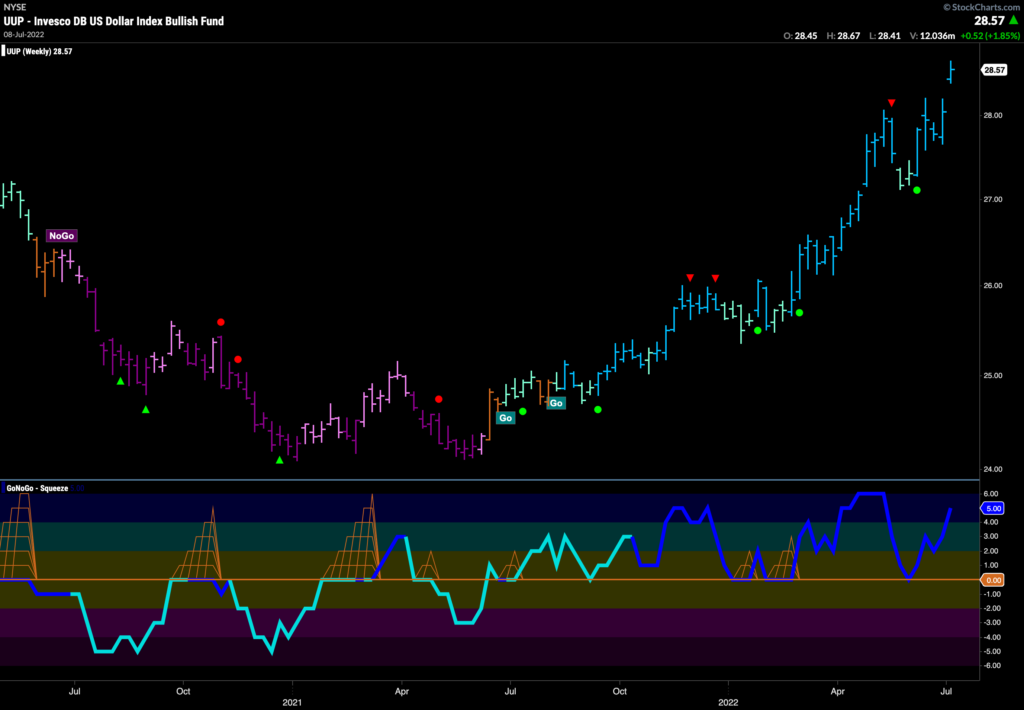Select the purple NoGo trend label
This screenshot has height=710, width=1024.
(x=61, y=236)
